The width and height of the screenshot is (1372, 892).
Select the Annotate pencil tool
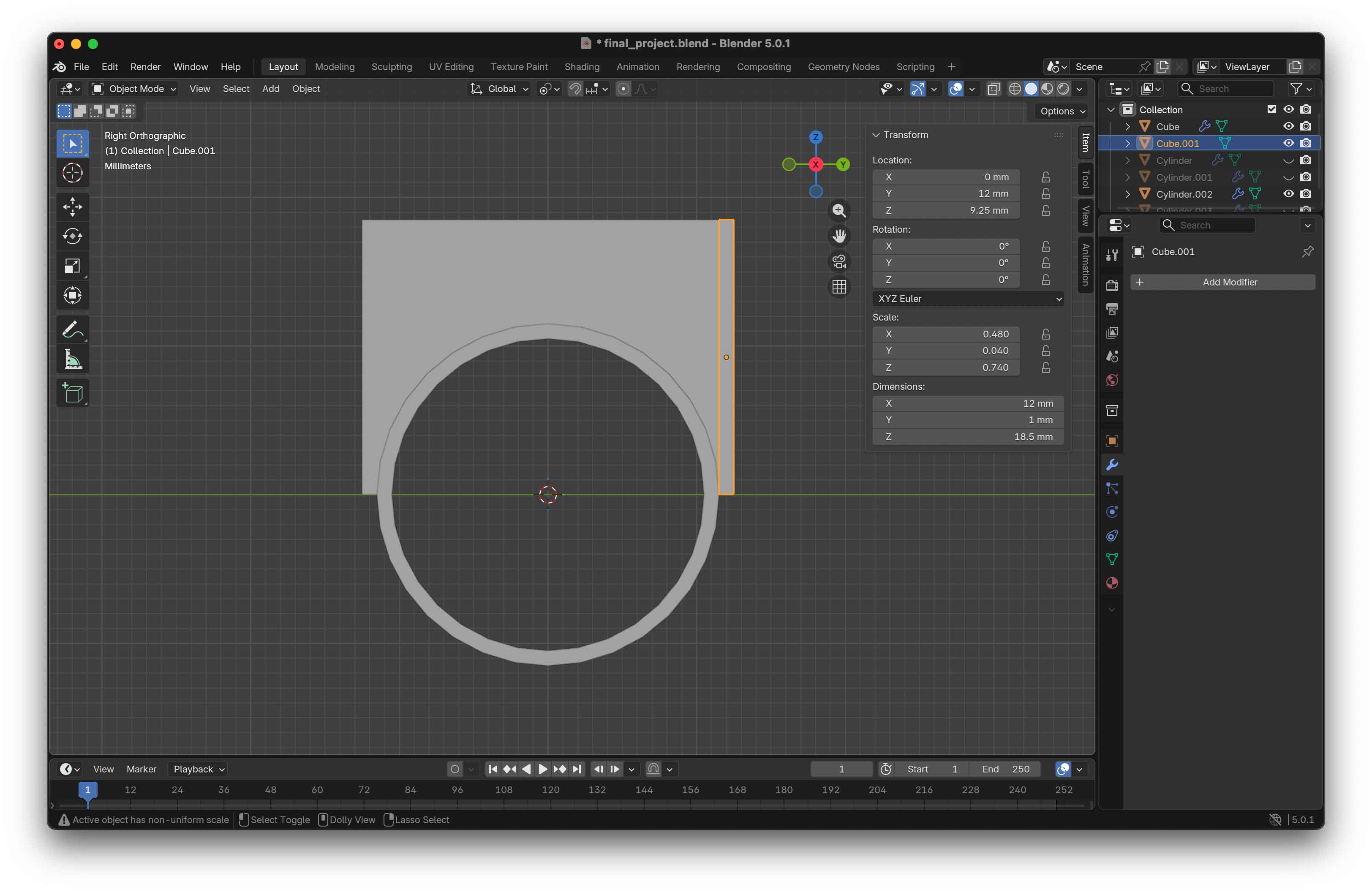click(72, 330)
